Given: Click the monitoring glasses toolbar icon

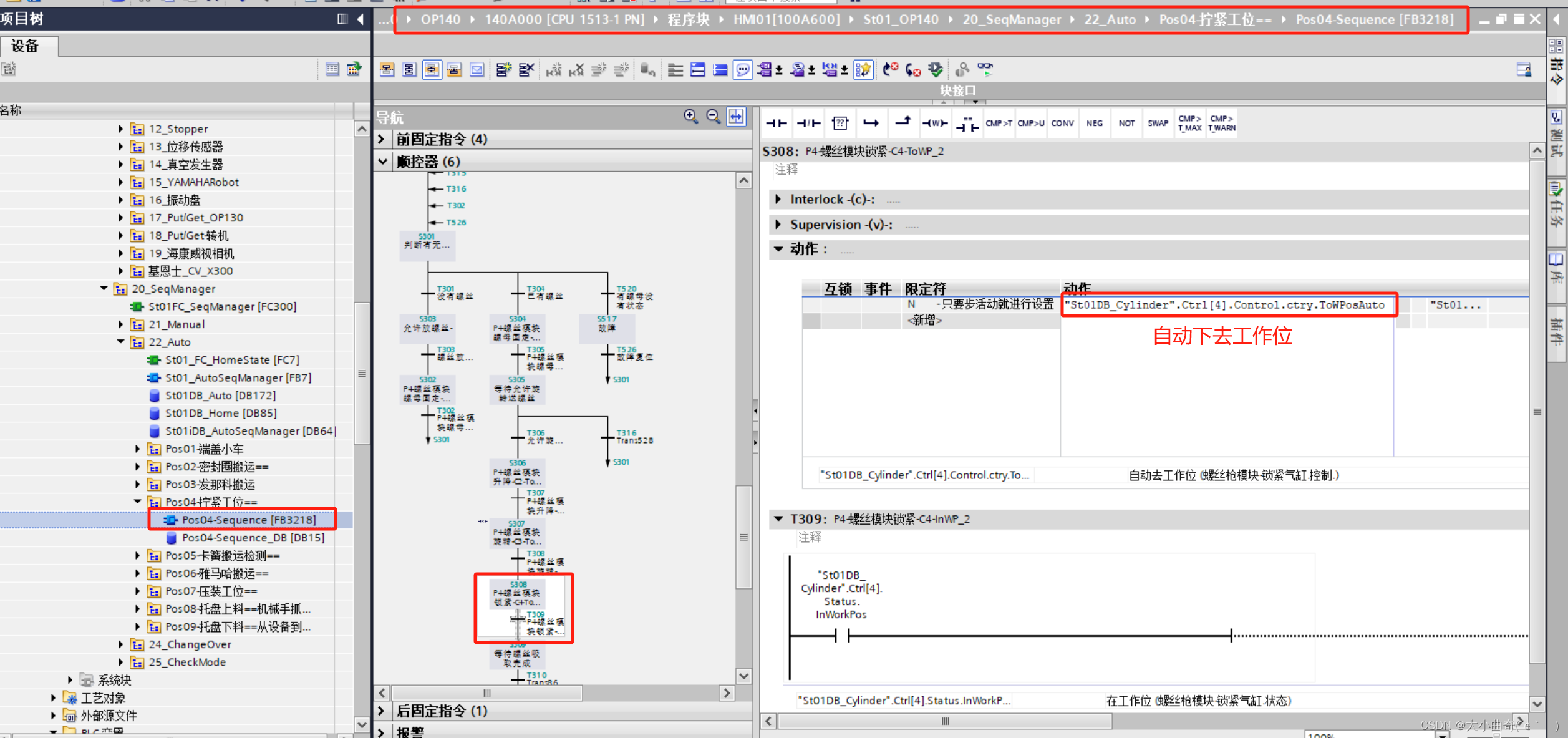Looking at the screenshot, I should (985, 69).
